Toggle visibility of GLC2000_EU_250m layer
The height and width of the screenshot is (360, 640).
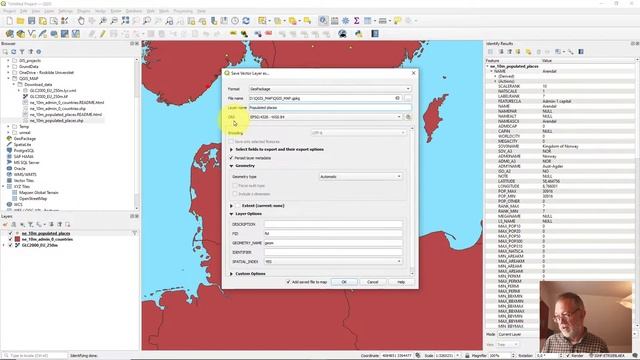click(11, 245)
